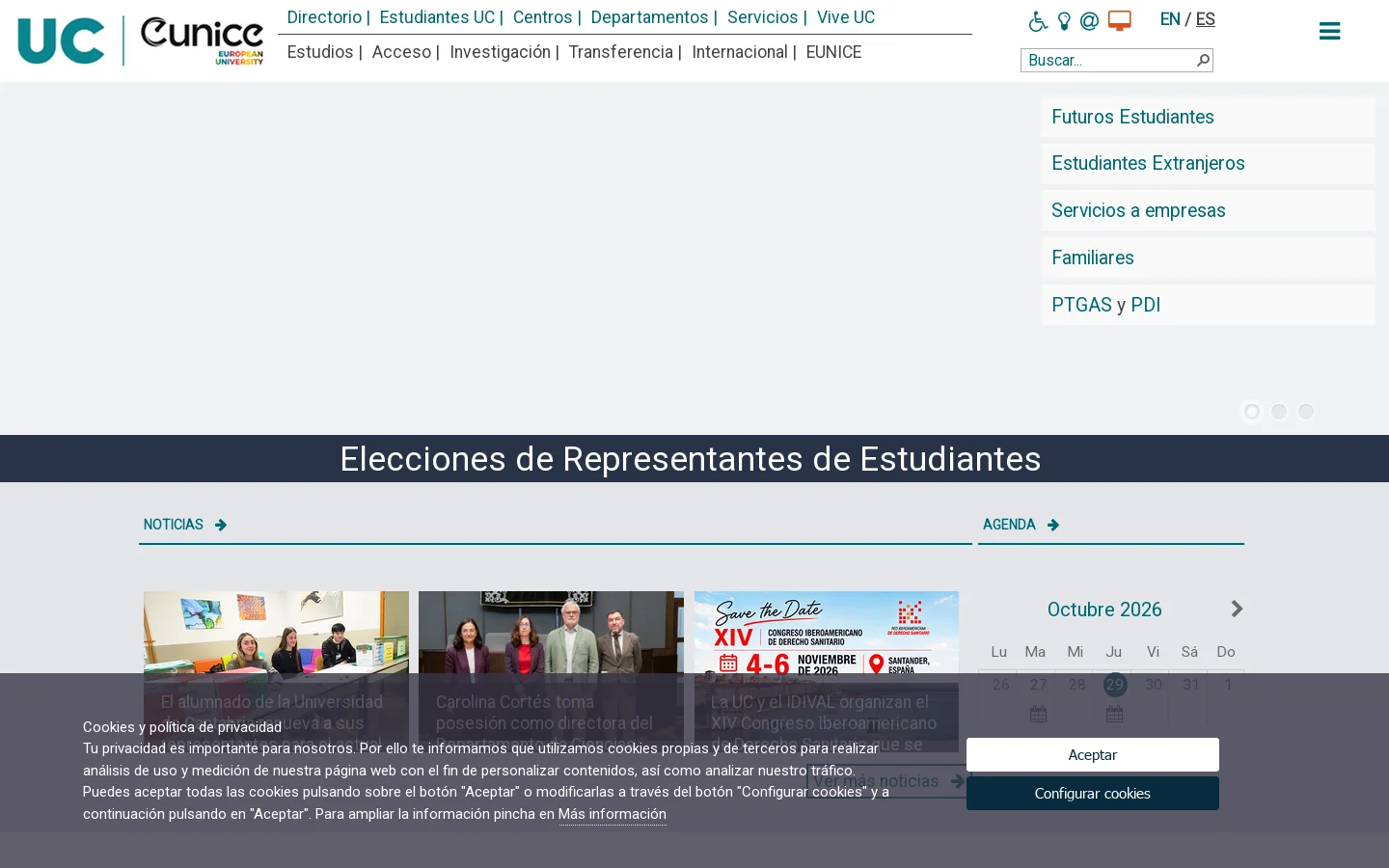Viewport: 1389px width, 868px height.
Task: Open the Departamentos menu item
Action: point(649,17)
